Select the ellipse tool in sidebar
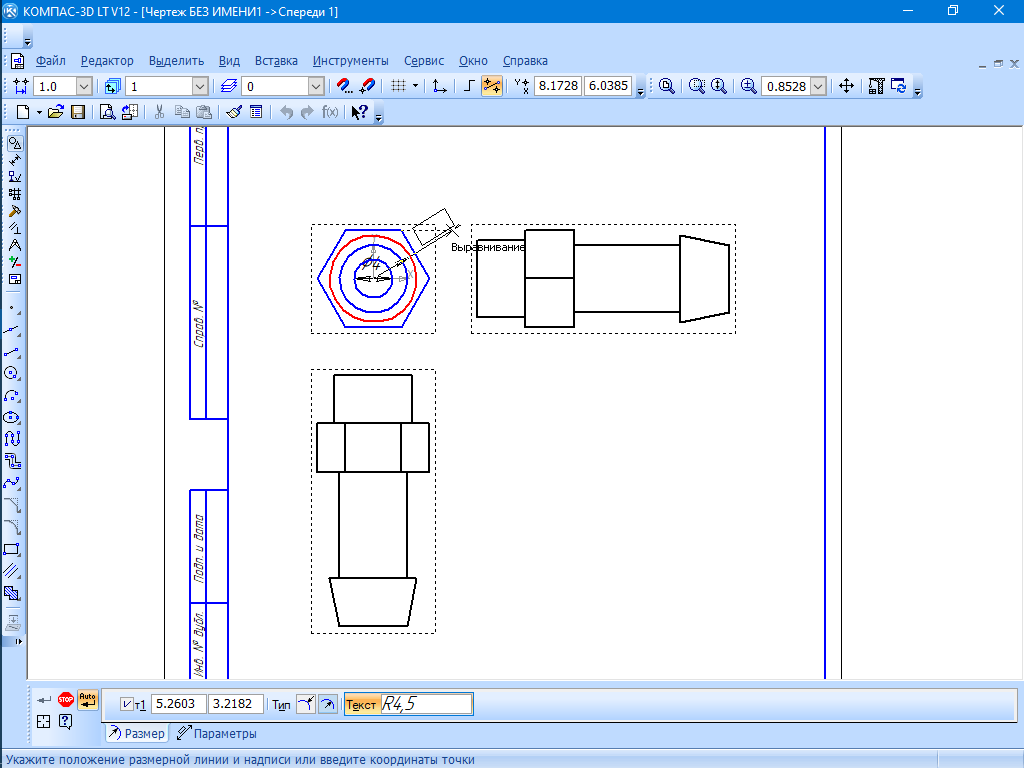Image resolution: width=1024 pixels, height=768 pixels. 12,417
